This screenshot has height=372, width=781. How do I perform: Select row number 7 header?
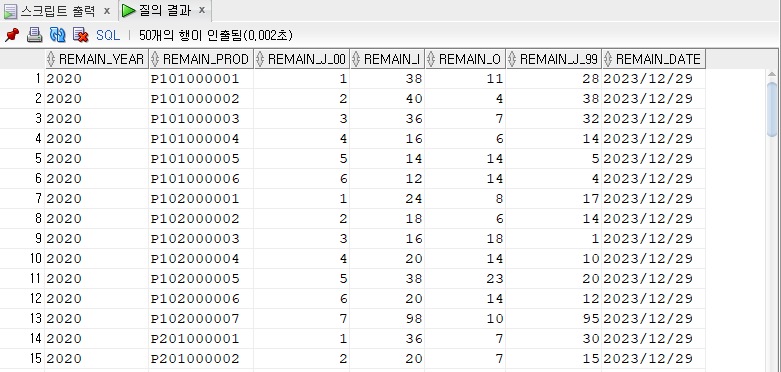[x=22, y=199]
